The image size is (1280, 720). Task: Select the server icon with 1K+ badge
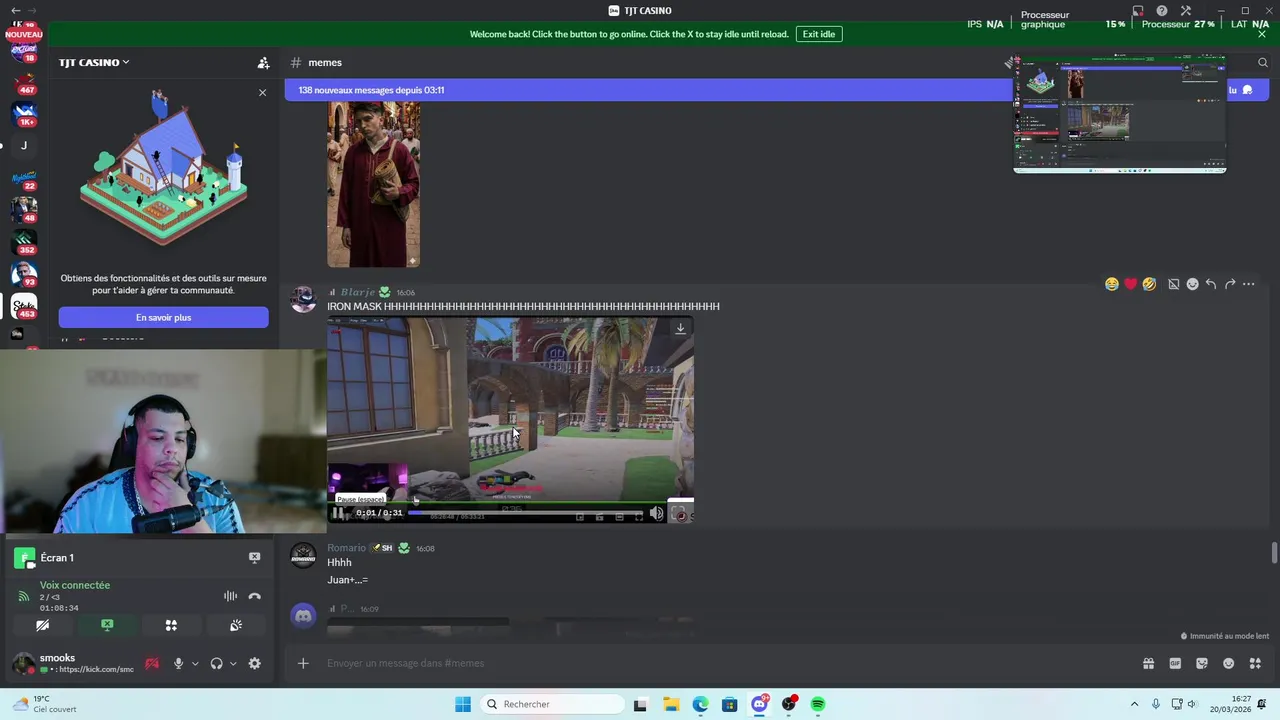click(x=24, y=113)
